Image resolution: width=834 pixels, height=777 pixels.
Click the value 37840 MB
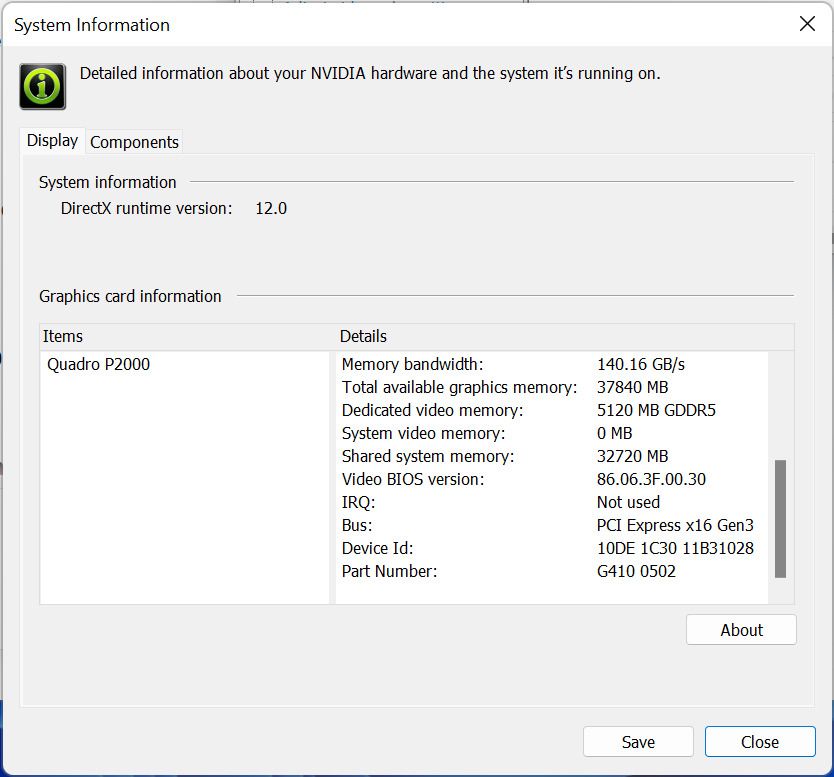click(x=632, y=387)
